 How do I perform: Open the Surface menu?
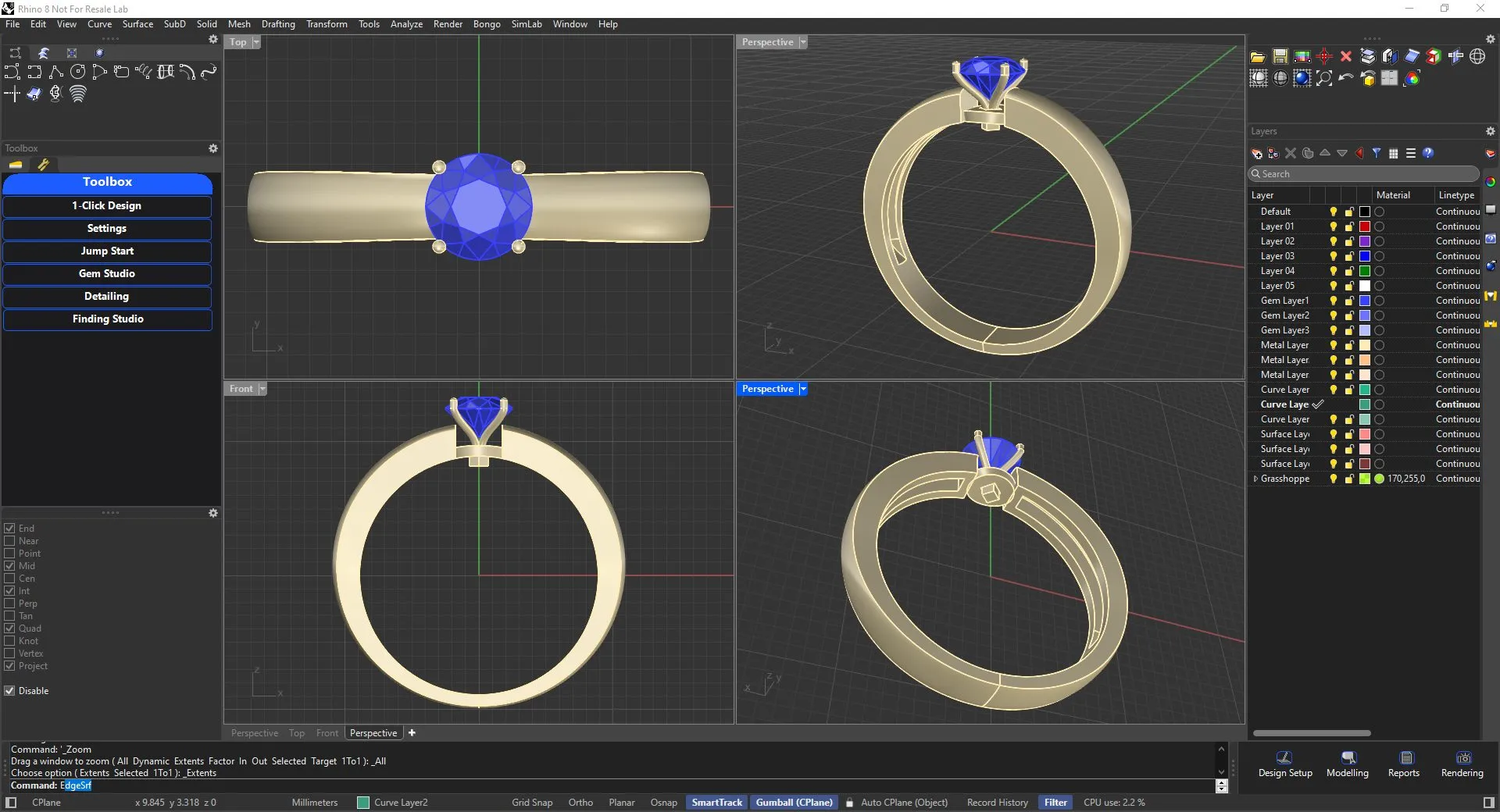[137, 24]
